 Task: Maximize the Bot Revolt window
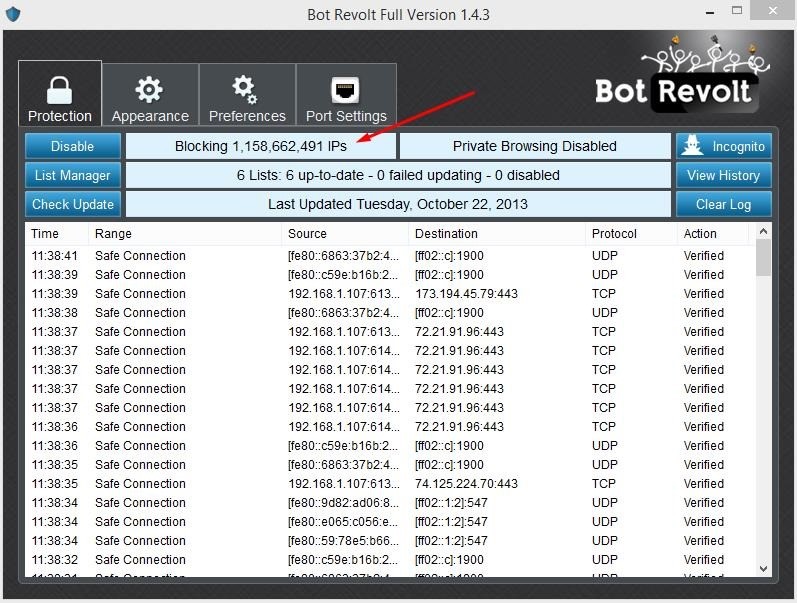[737, 11]
